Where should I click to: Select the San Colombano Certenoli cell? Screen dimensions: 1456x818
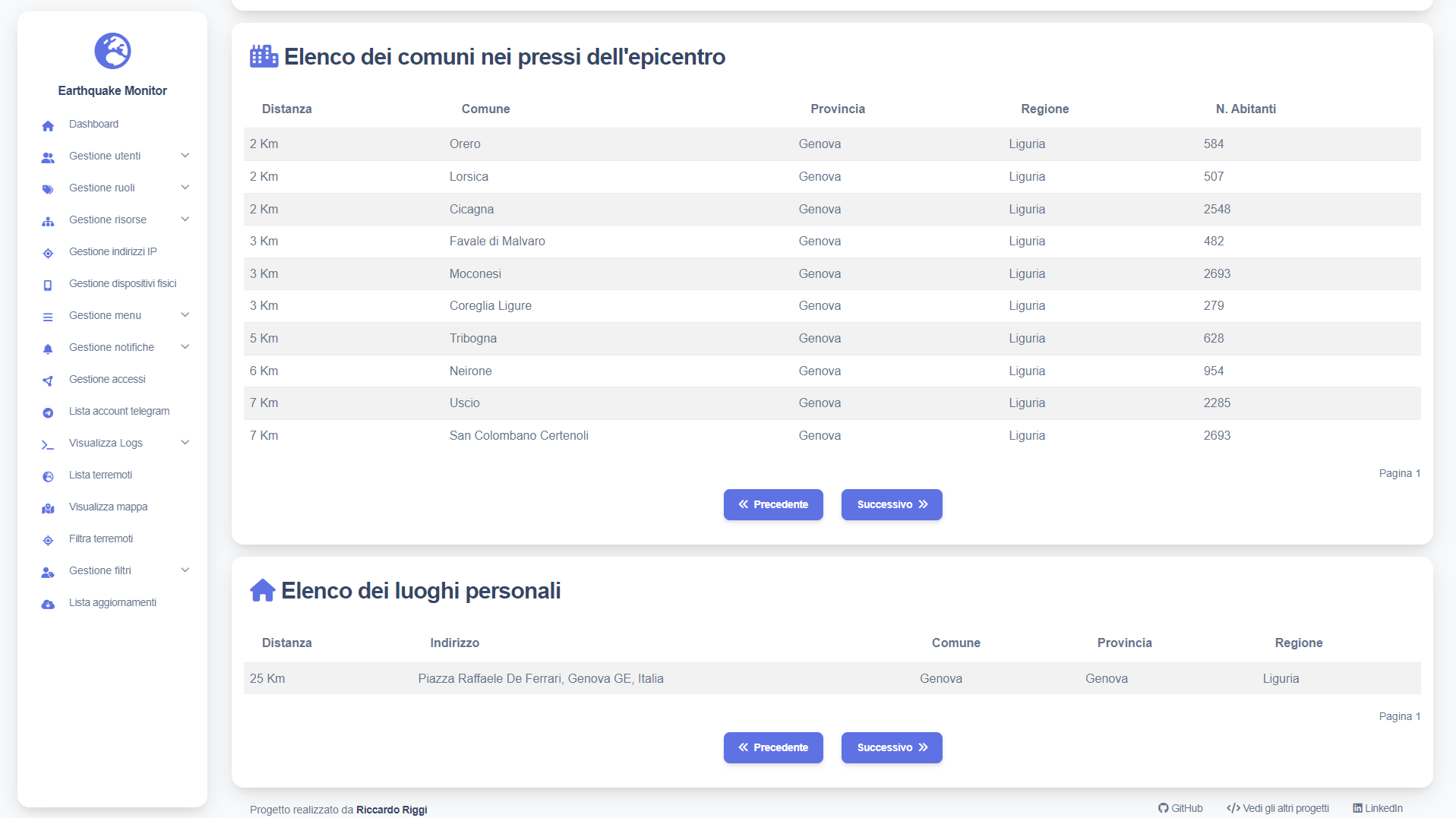[x=519, y=435]
